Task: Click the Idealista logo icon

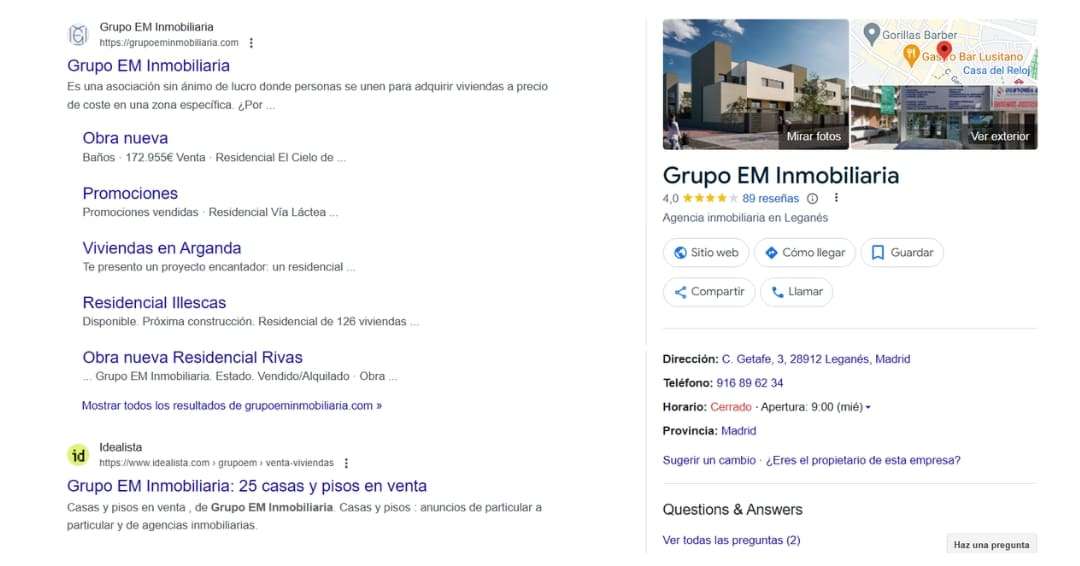Action: pos(79,455)
